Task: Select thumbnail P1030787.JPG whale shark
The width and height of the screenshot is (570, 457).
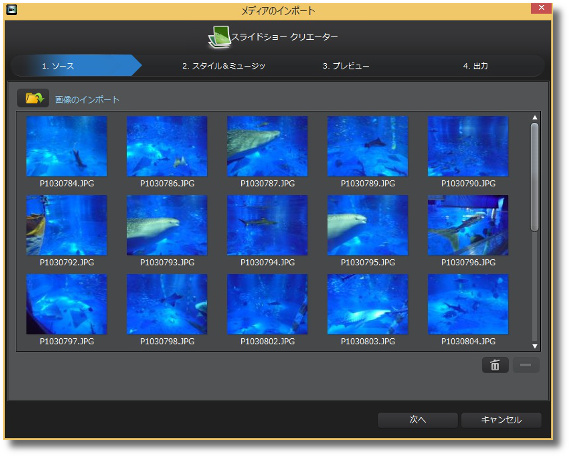Action: tap(267, 146)
